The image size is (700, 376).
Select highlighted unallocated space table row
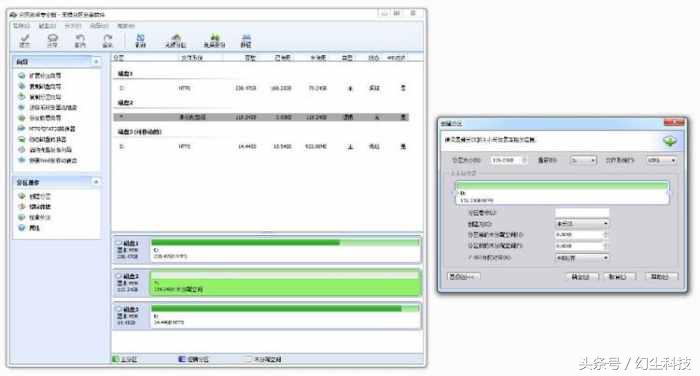point(261,117)
